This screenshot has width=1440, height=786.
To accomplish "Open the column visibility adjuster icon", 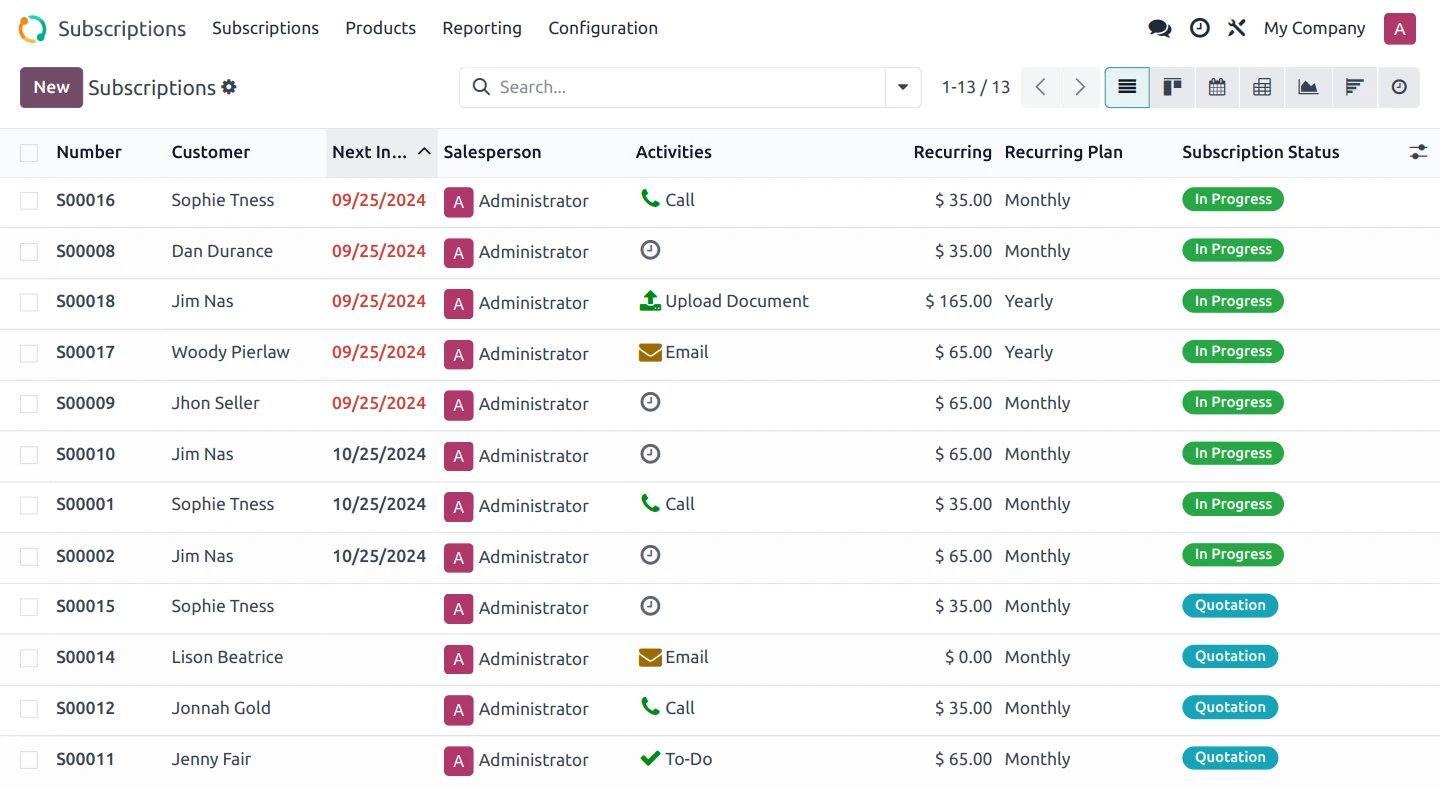I will (x=1418, y=152).
